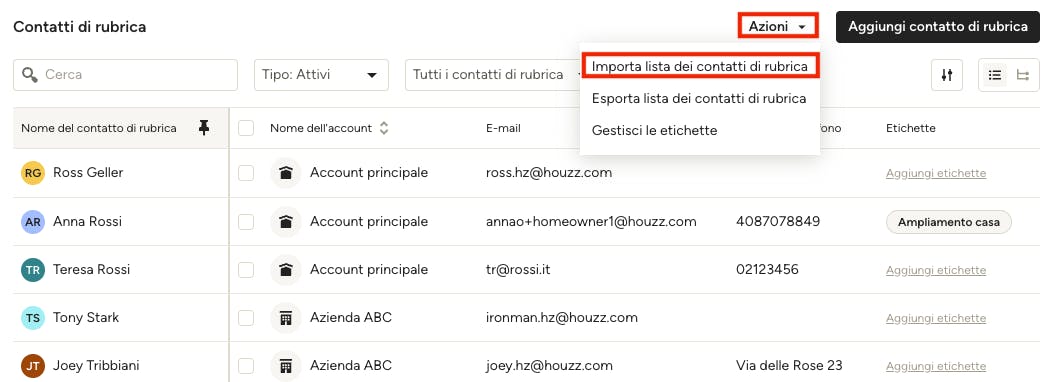Tick the select-all header checkbox
Screen dimensions: 1054x382
click(246, 128)
